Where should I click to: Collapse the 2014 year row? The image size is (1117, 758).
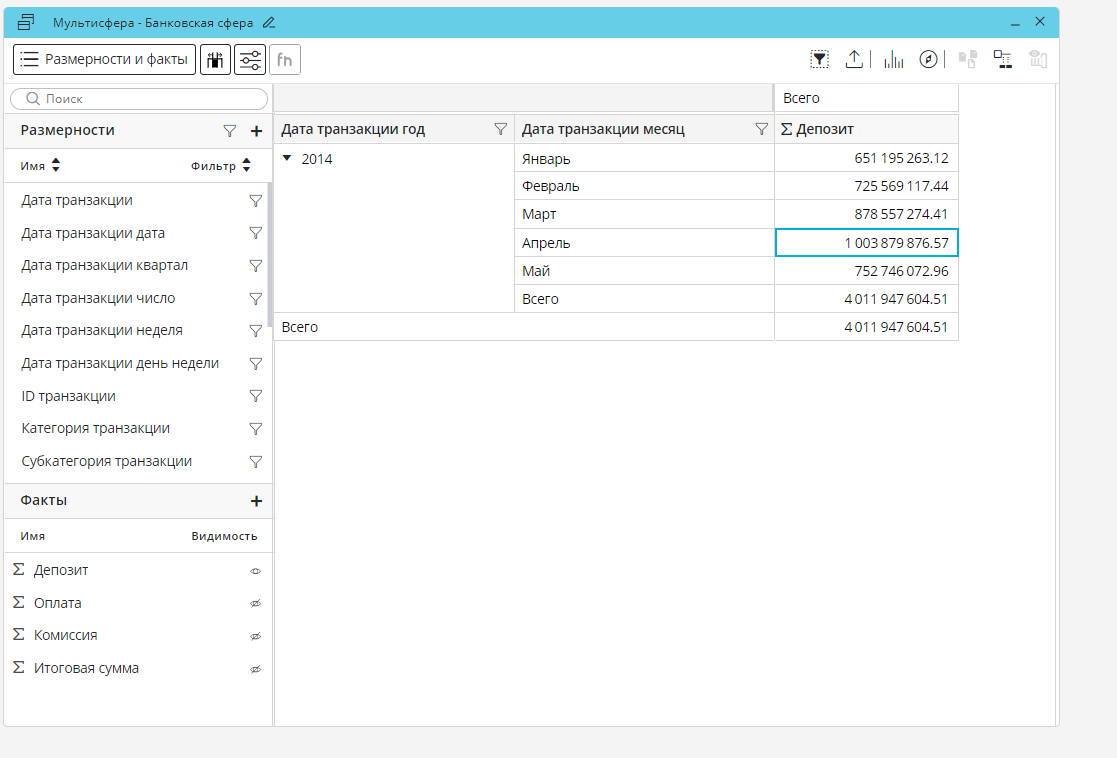[288, 158]
